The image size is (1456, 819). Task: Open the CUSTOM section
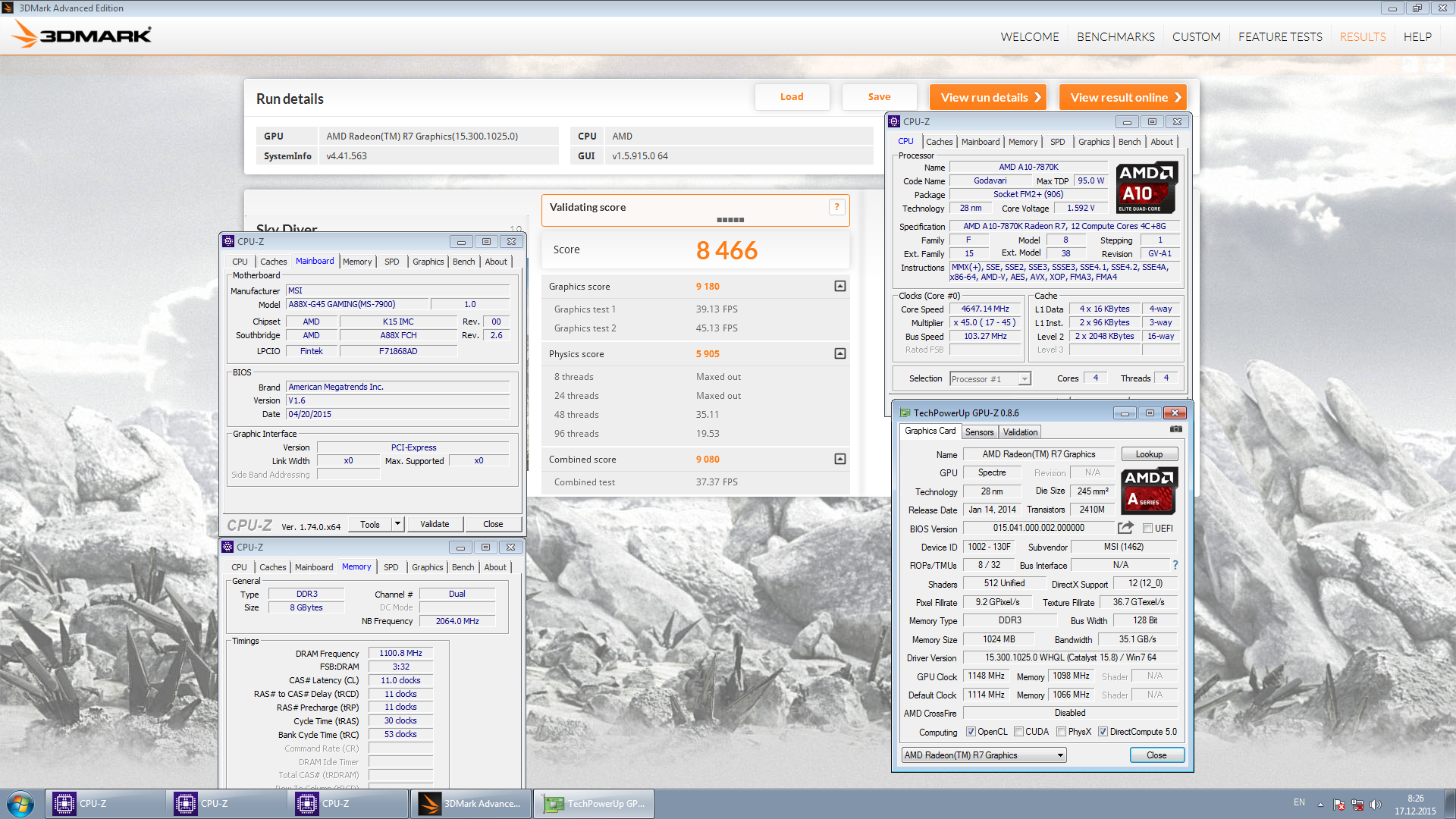click(1196, 36)
